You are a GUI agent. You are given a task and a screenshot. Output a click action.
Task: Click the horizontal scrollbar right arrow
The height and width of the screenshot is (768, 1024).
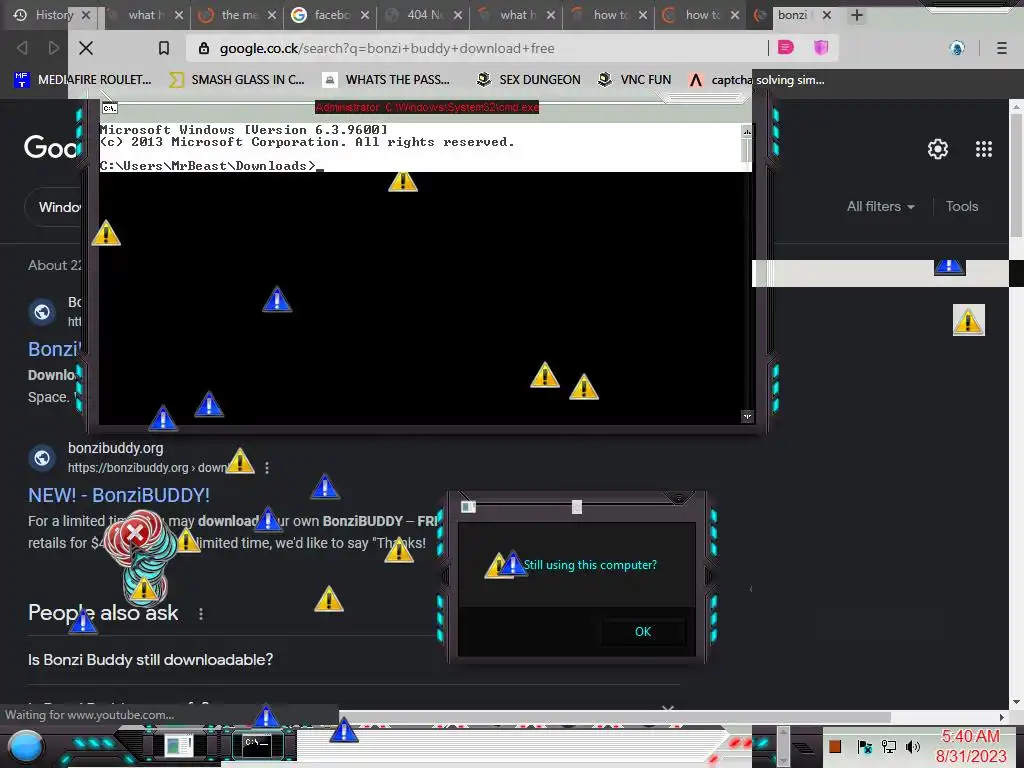click(x=1002, y=717)
